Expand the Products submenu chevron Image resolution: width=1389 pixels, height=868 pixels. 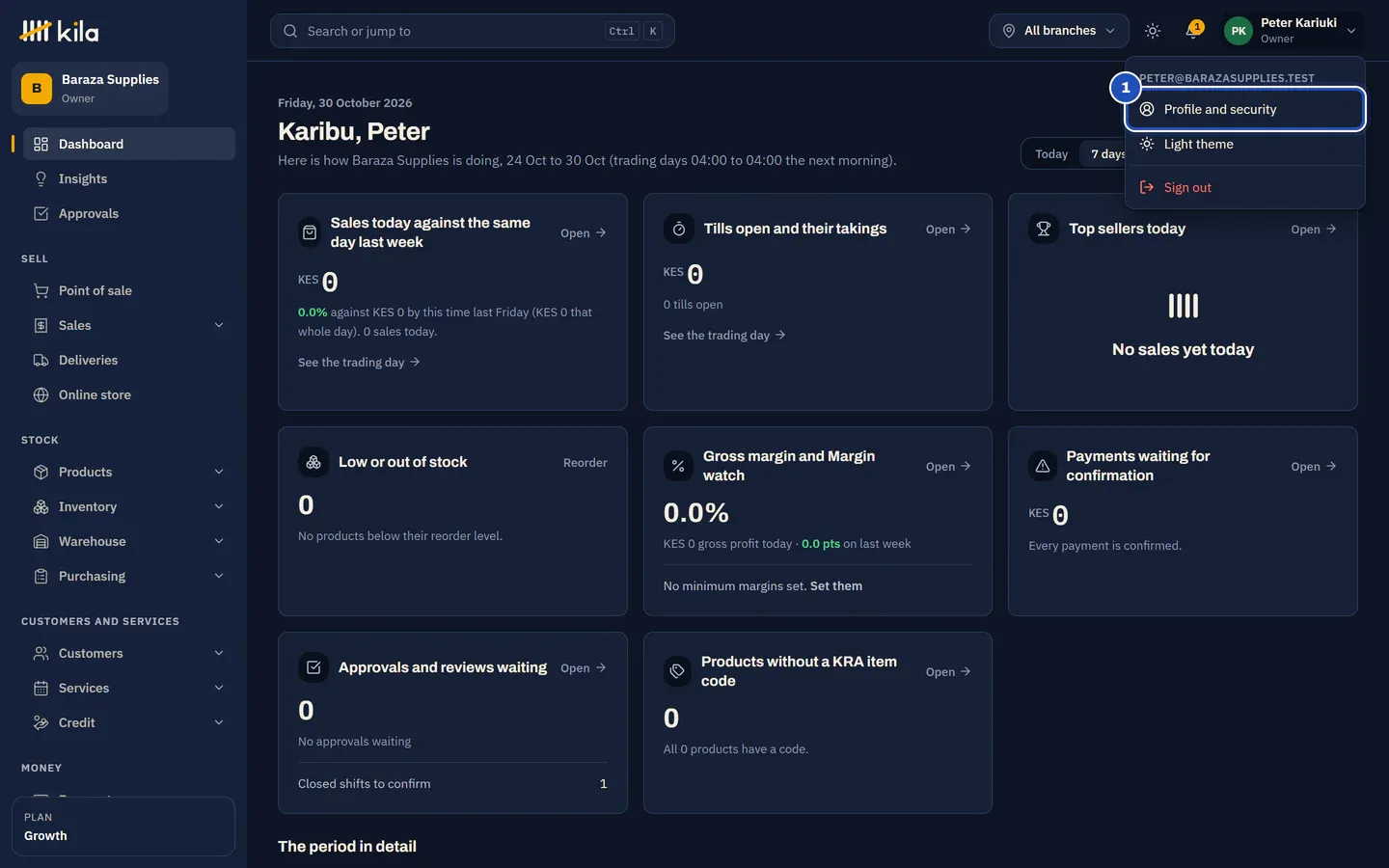219,472
